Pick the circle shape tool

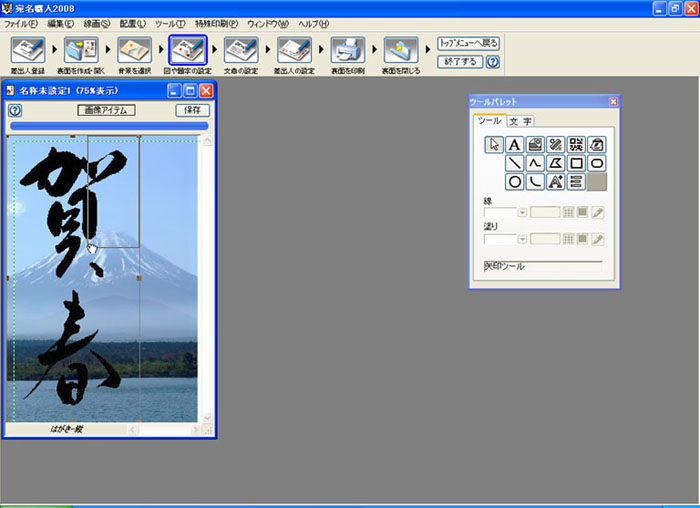[515, 182]
